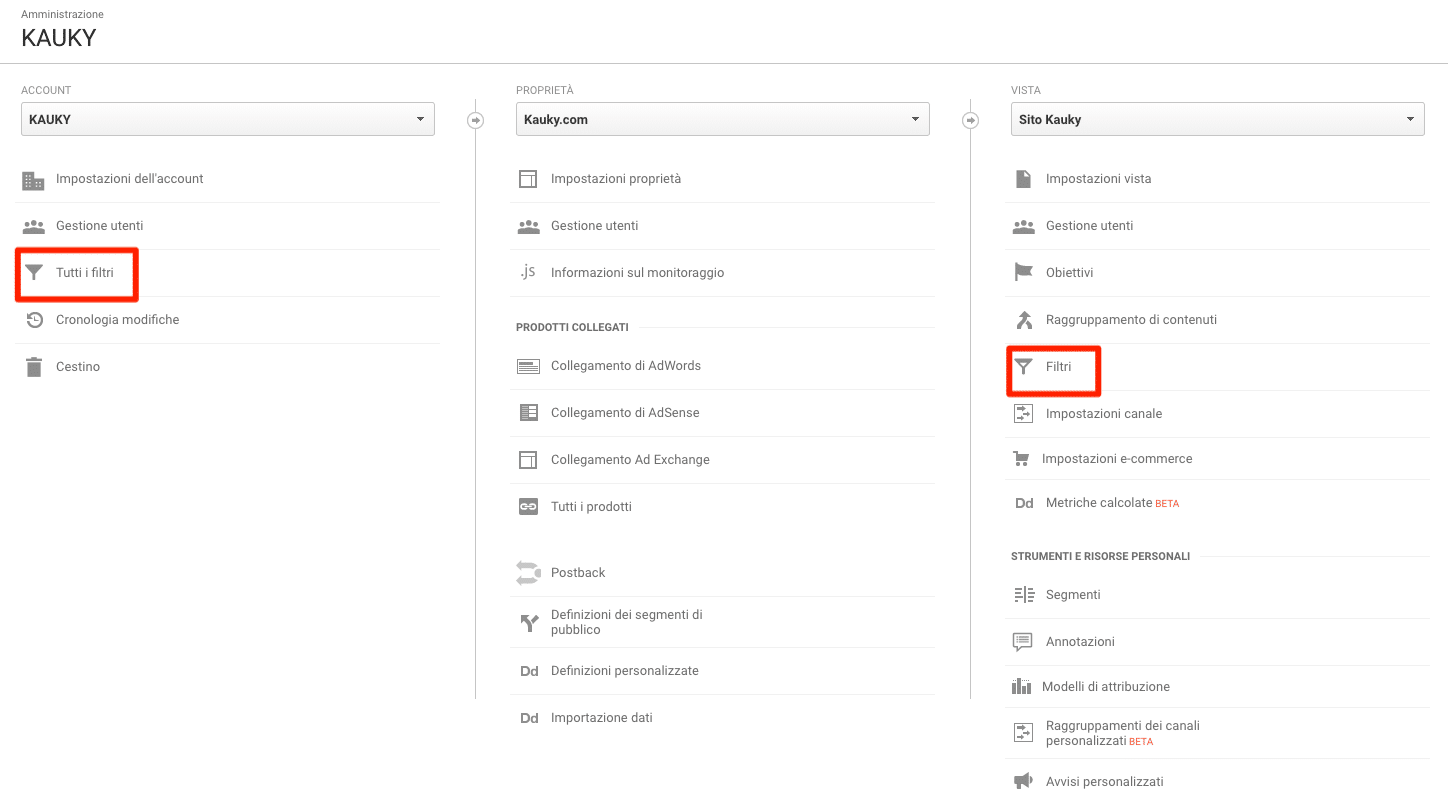Viewport: 1448px width, 796px height.
Task: Click the trash bin icon for Cestino
Action: point(34,367)
